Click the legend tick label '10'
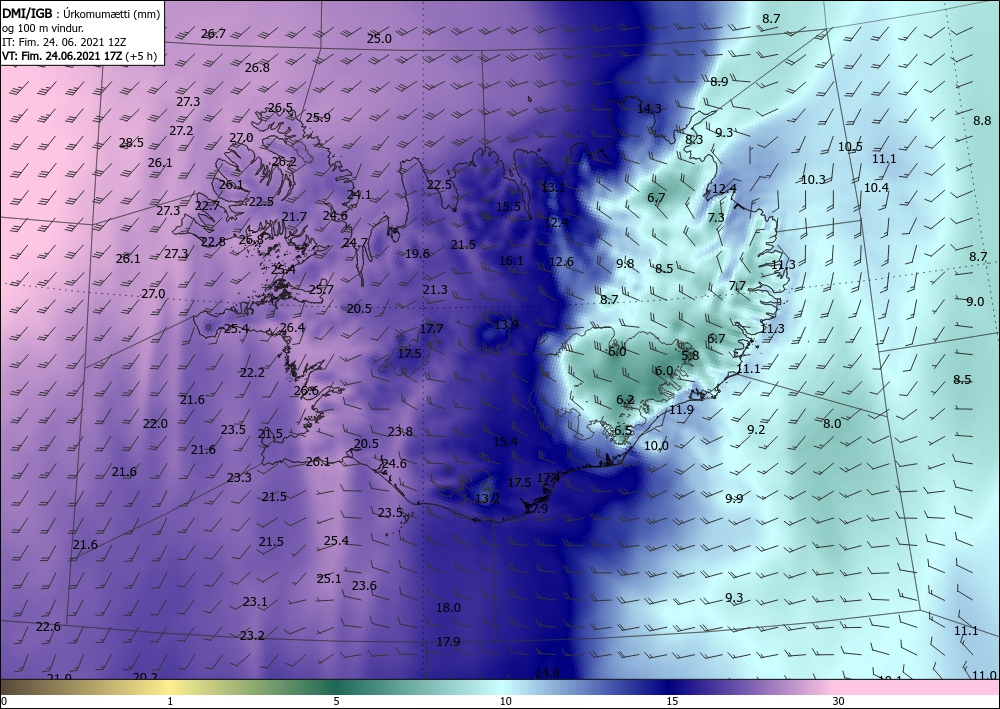This screenshot has height=709, width=1000. coord(505,701)
